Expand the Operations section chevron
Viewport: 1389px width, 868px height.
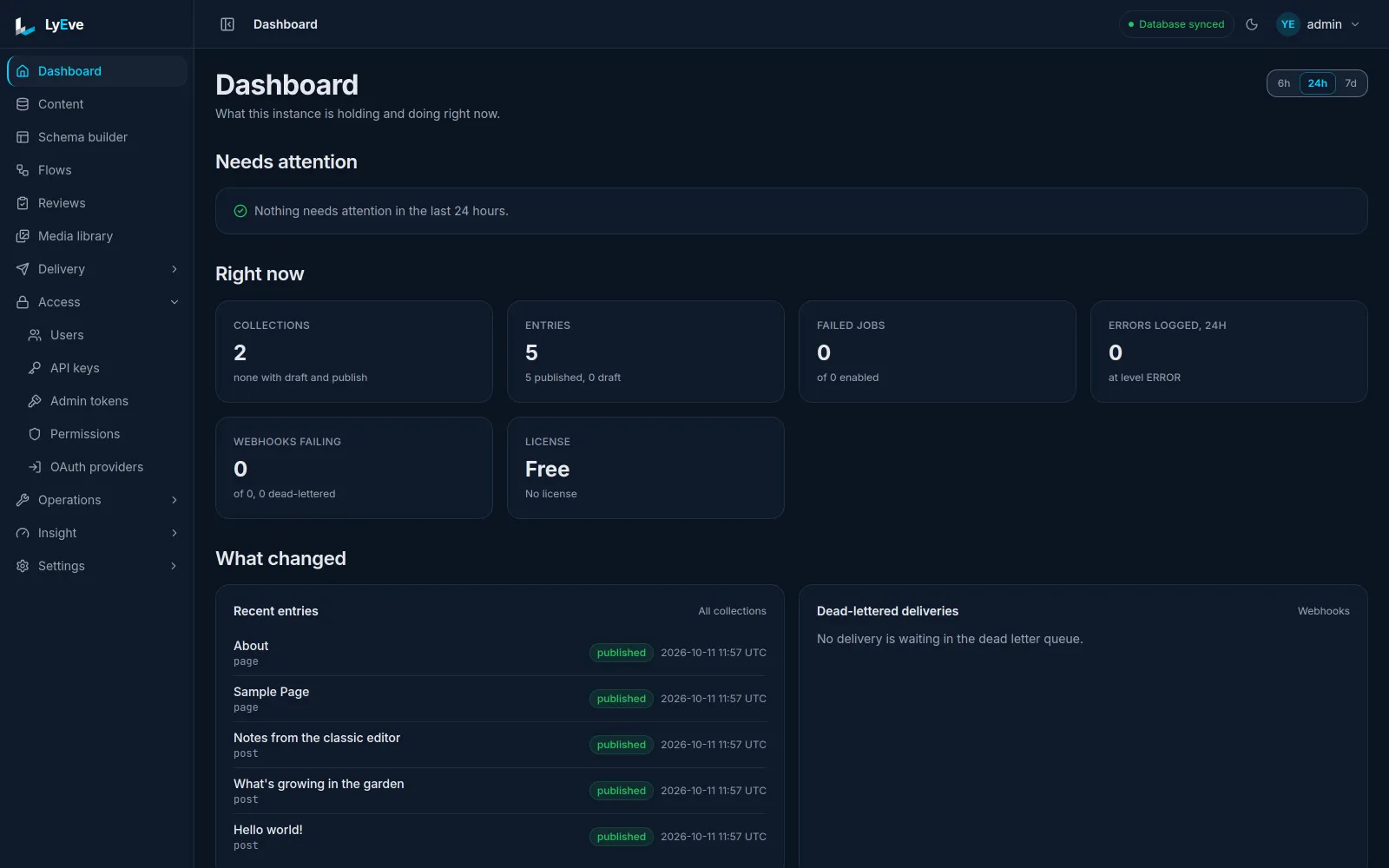coord(174,500)
